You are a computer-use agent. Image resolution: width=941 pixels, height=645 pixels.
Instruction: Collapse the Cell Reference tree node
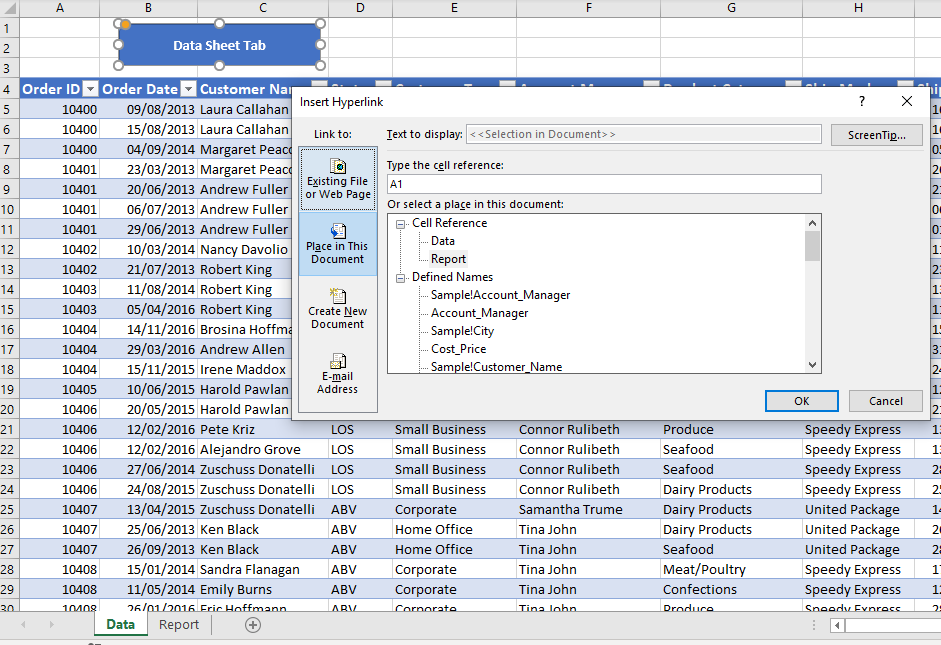401,224
